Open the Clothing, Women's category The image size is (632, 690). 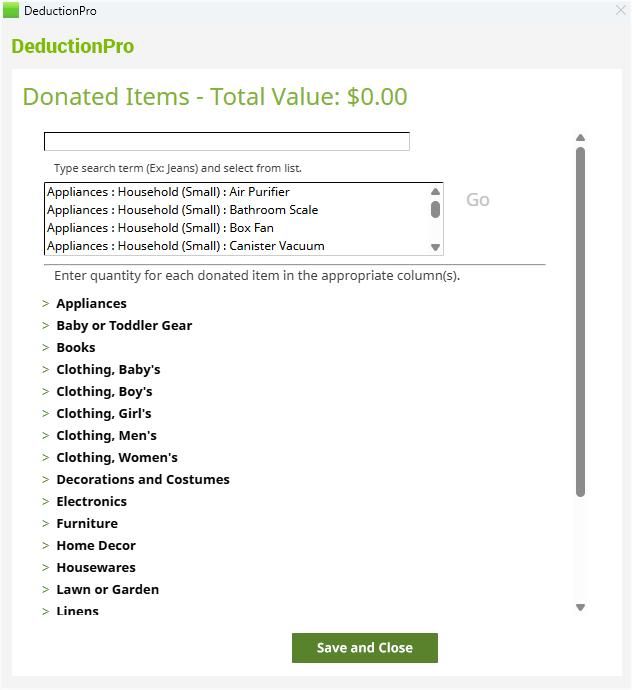(116, 457)
